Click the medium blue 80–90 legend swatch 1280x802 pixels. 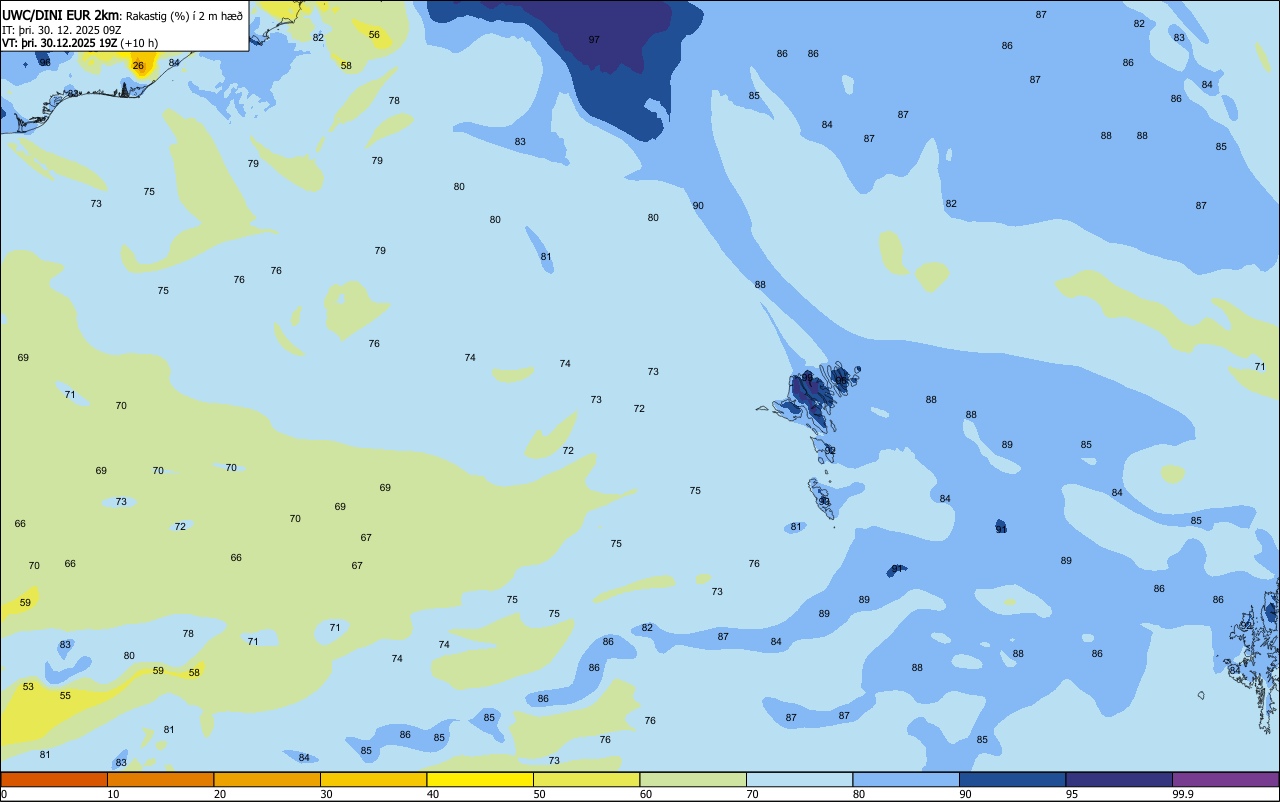click(906, 779)
